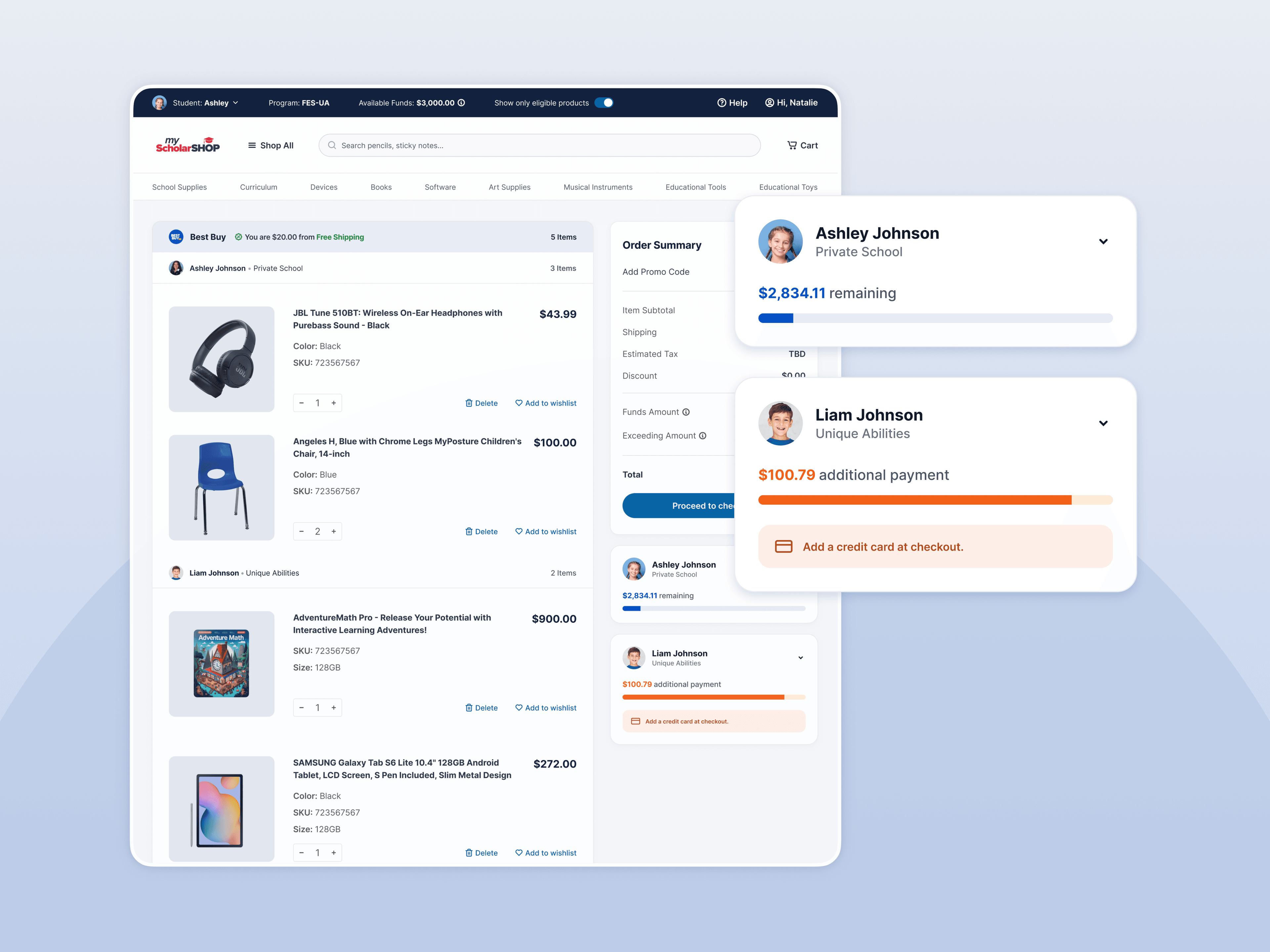Click the JBL headphones product image

tap(222, 359)
